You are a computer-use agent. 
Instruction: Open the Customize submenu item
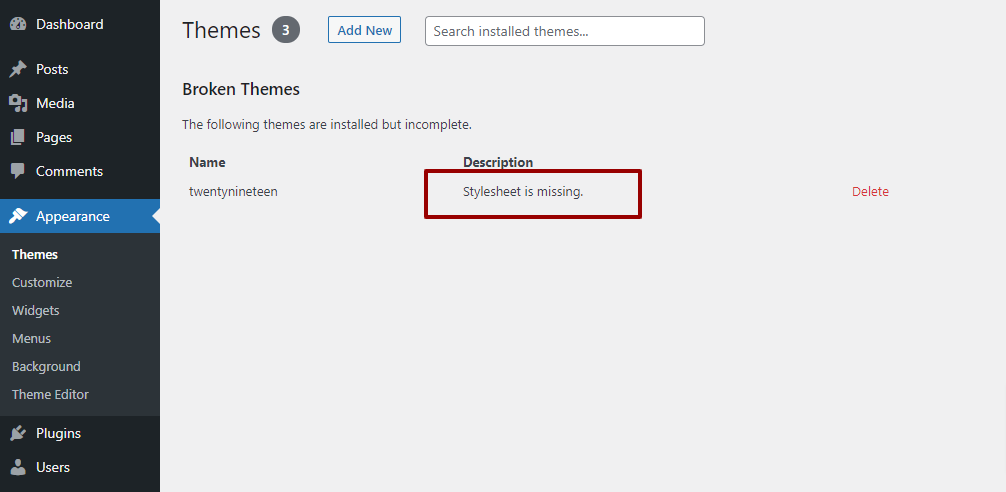pyautogui.click(x=42, y=283)
